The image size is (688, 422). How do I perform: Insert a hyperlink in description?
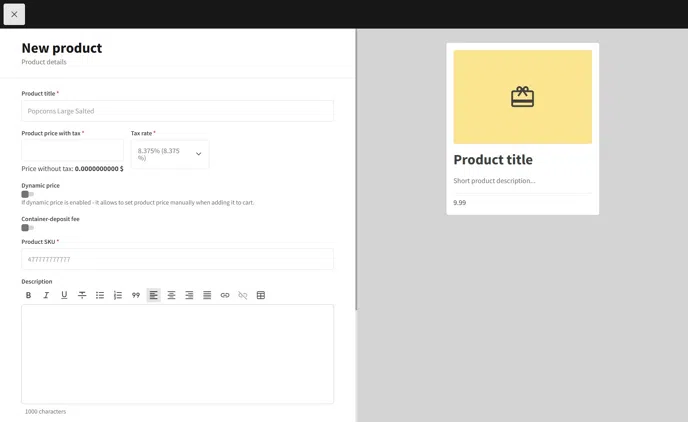[225, 295]
